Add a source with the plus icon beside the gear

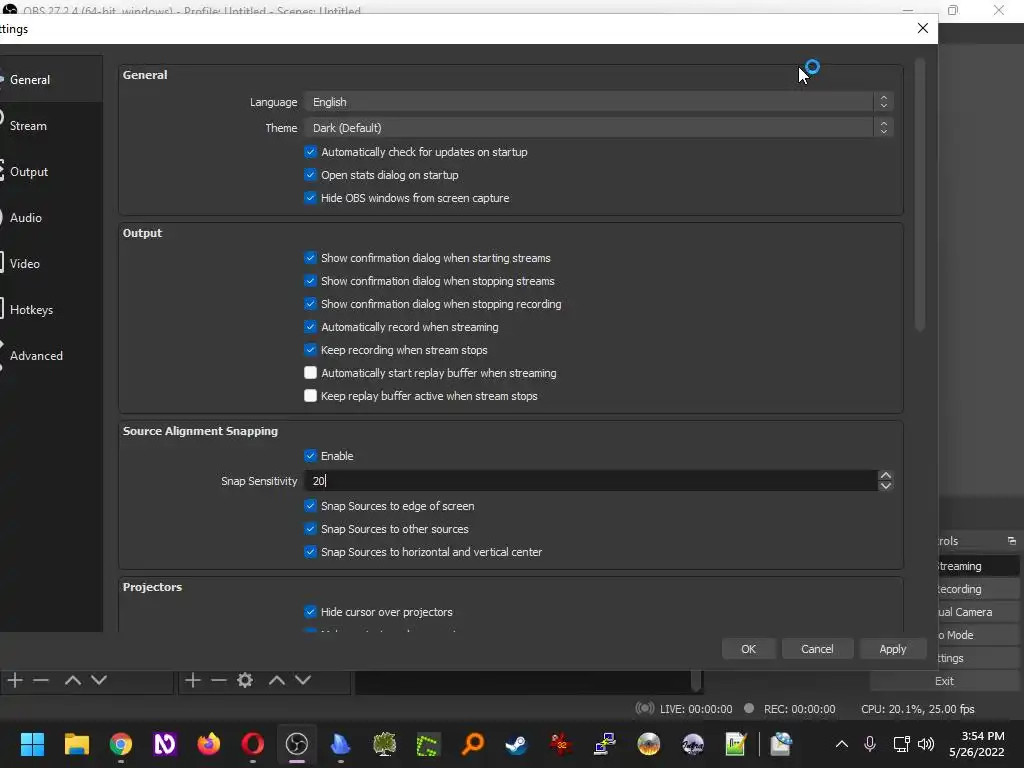pos(193,680)
